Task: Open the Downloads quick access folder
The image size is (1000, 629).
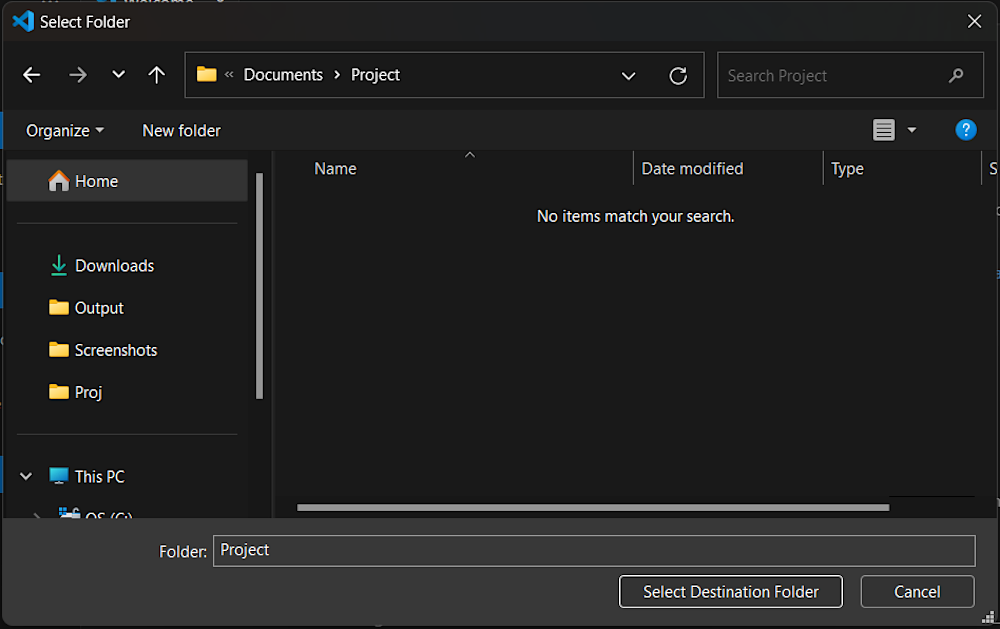Action: (114, 266)
